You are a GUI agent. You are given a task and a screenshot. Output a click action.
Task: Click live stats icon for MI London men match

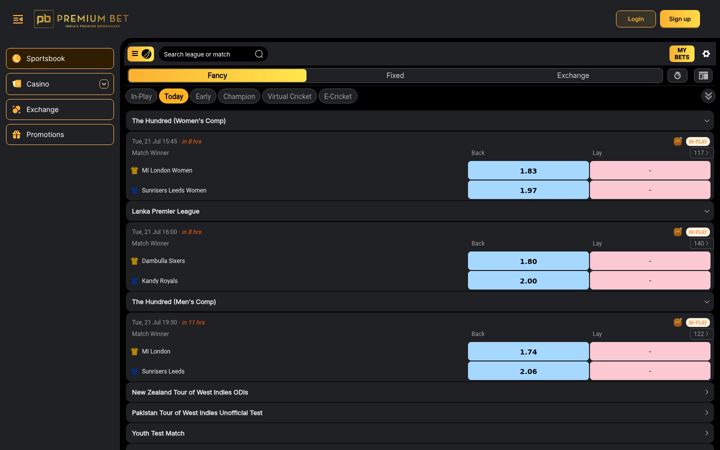point(677,322)
